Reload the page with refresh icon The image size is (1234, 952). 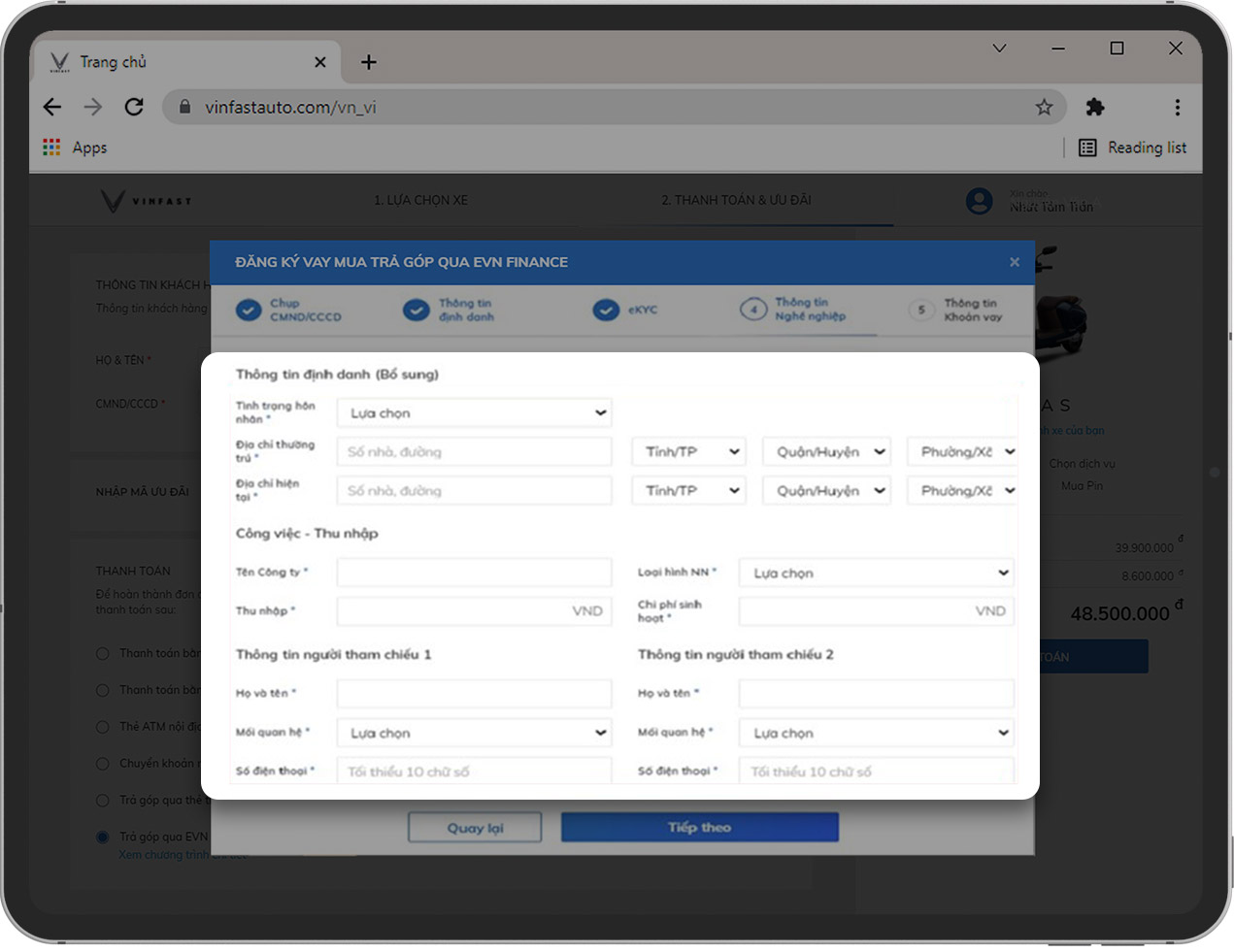point(134,107)
